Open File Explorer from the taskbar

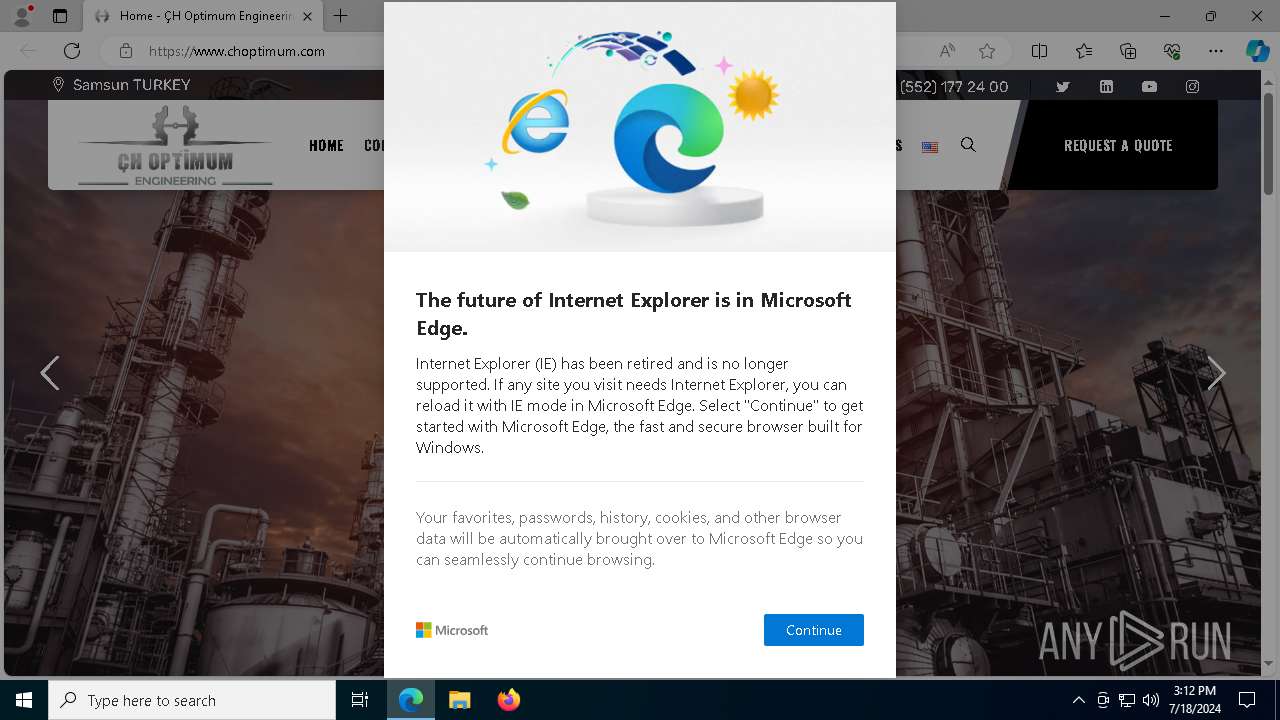coord(459,700)
